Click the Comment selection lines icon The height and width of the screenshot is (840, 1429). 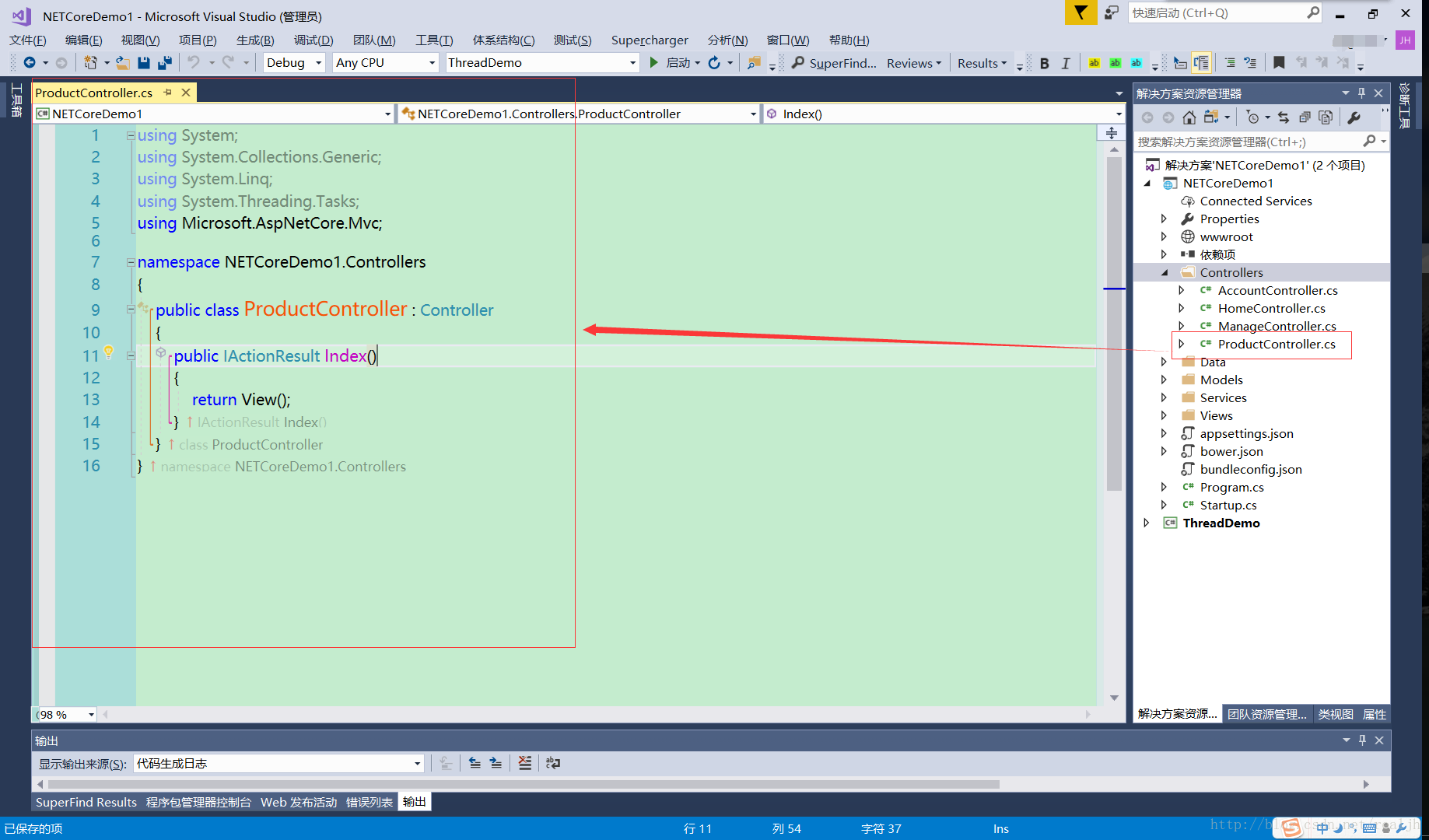click(x=1230, y=62)
